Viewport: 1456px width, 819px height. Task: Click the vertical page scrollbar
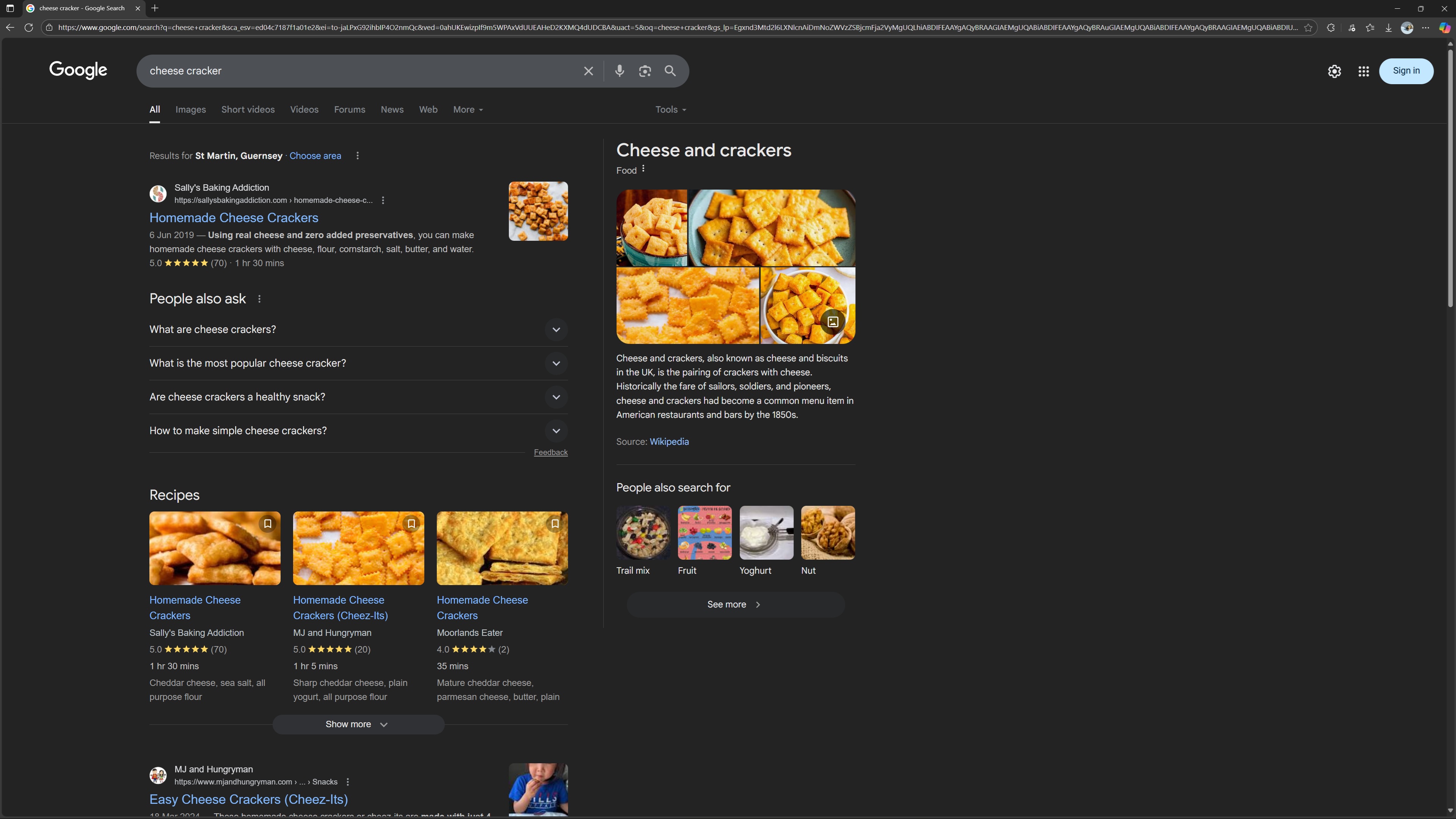tap(1450, 179)
